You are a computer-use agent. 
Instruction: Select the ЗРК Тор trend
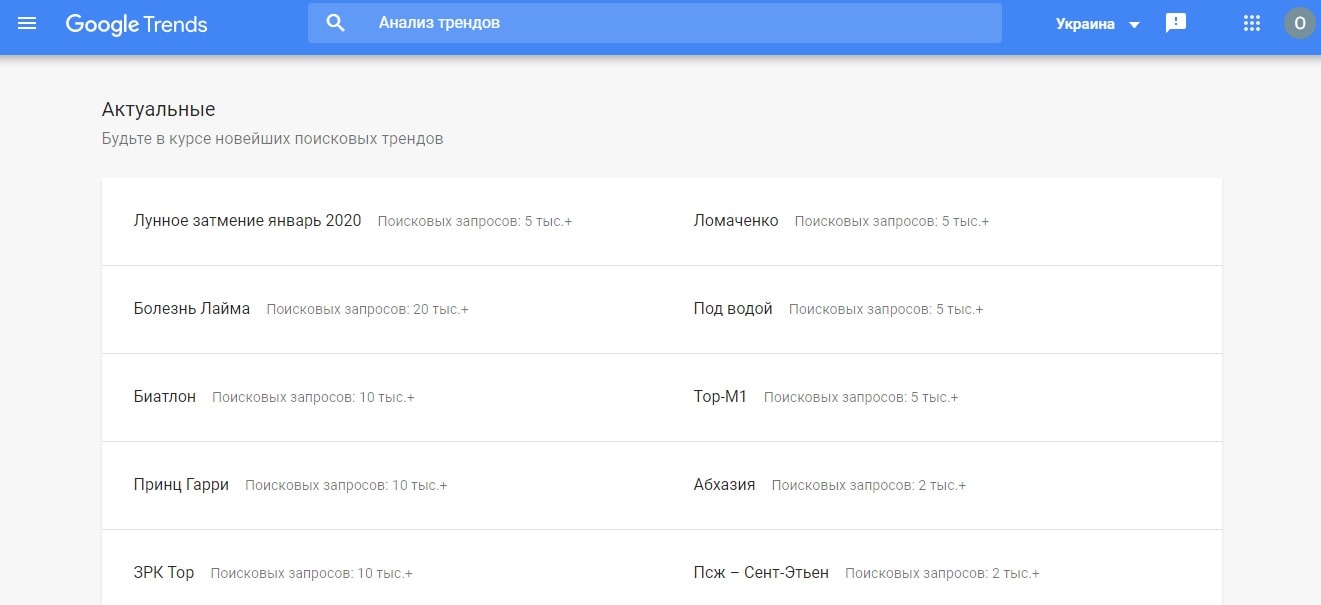coord(164,573)
